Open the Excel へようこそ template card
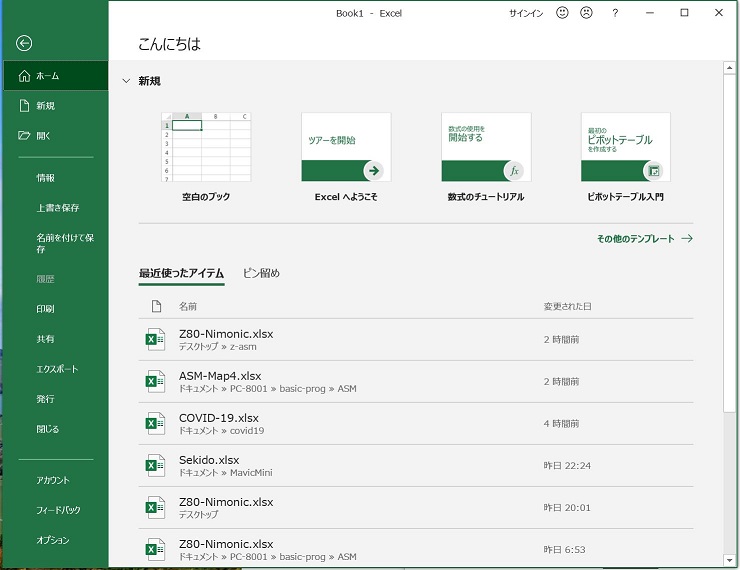The image size is (740, 570). click(346, 157)
